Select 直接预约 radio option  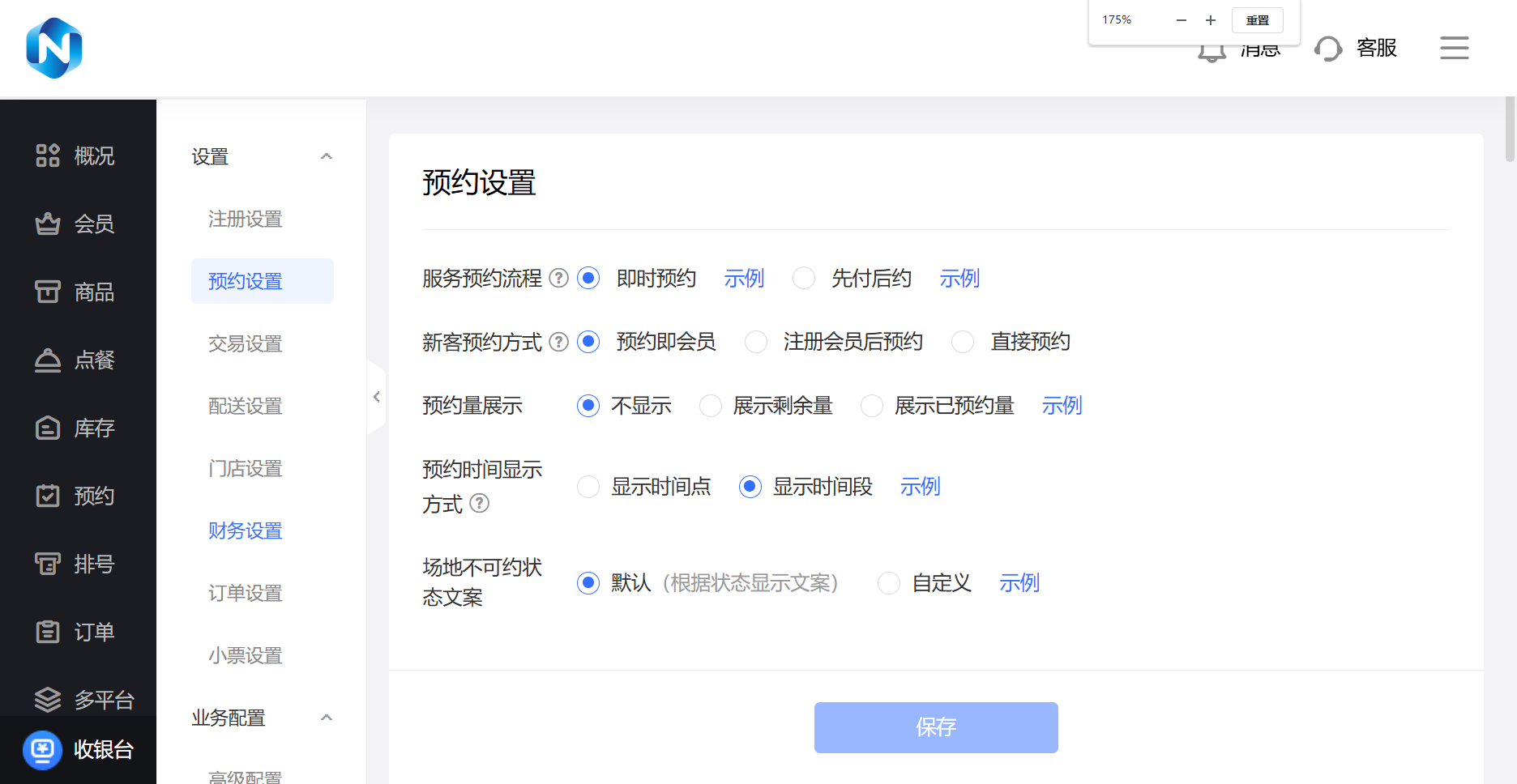click(963, 342)
